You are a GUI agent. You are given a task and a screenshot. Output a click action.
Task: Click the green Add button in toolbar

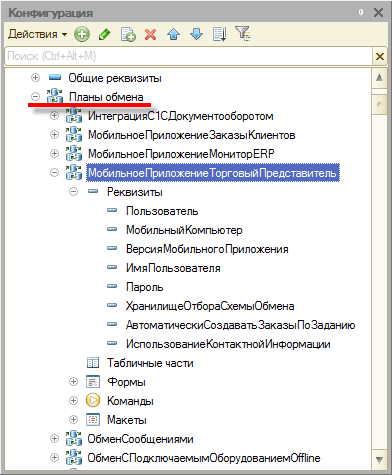82,34
